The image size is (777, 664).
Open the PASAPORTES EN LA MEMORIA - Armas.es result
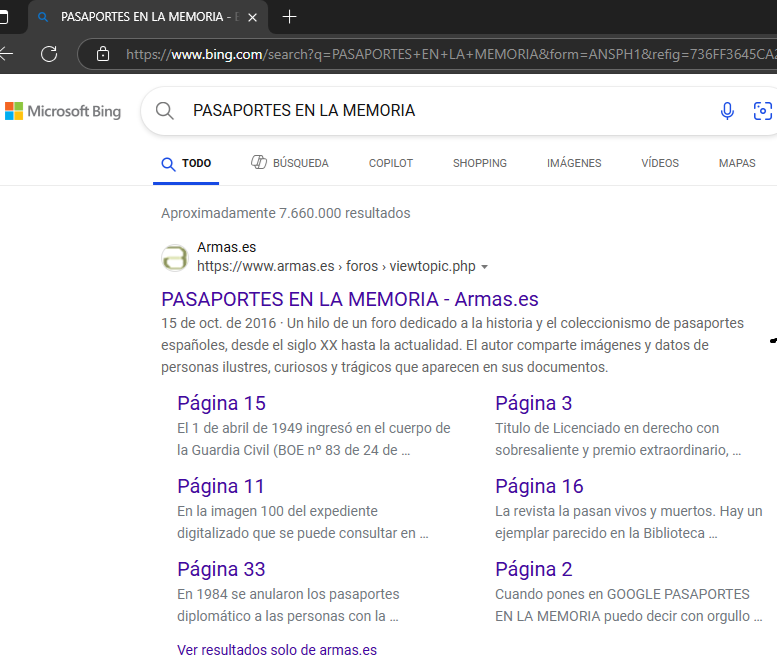tap(349, 299)
